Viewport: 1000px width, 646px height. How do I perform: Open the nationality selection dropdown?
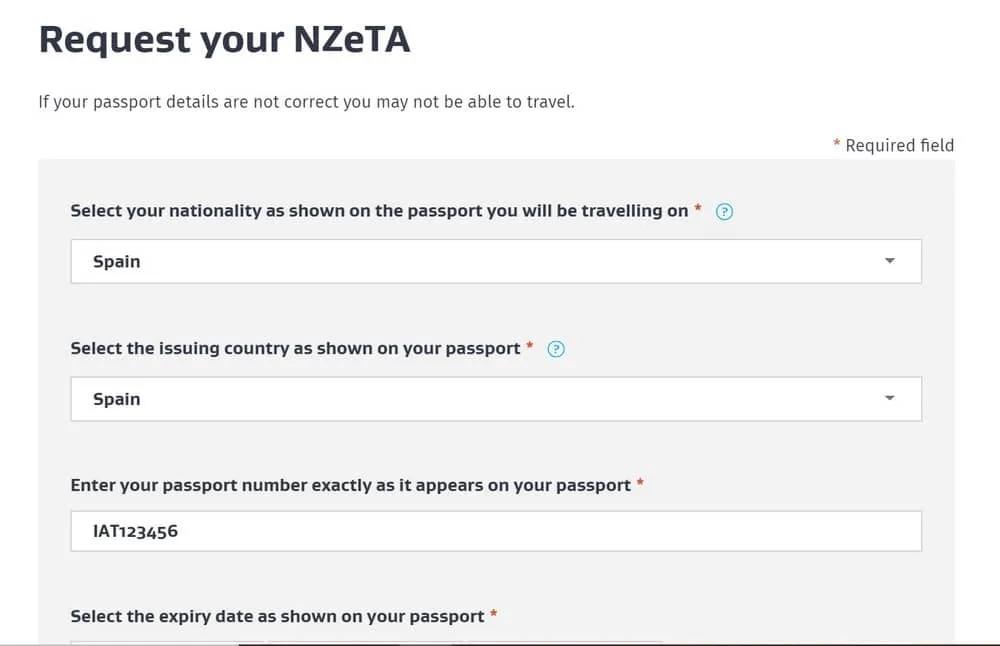point(495,261)
